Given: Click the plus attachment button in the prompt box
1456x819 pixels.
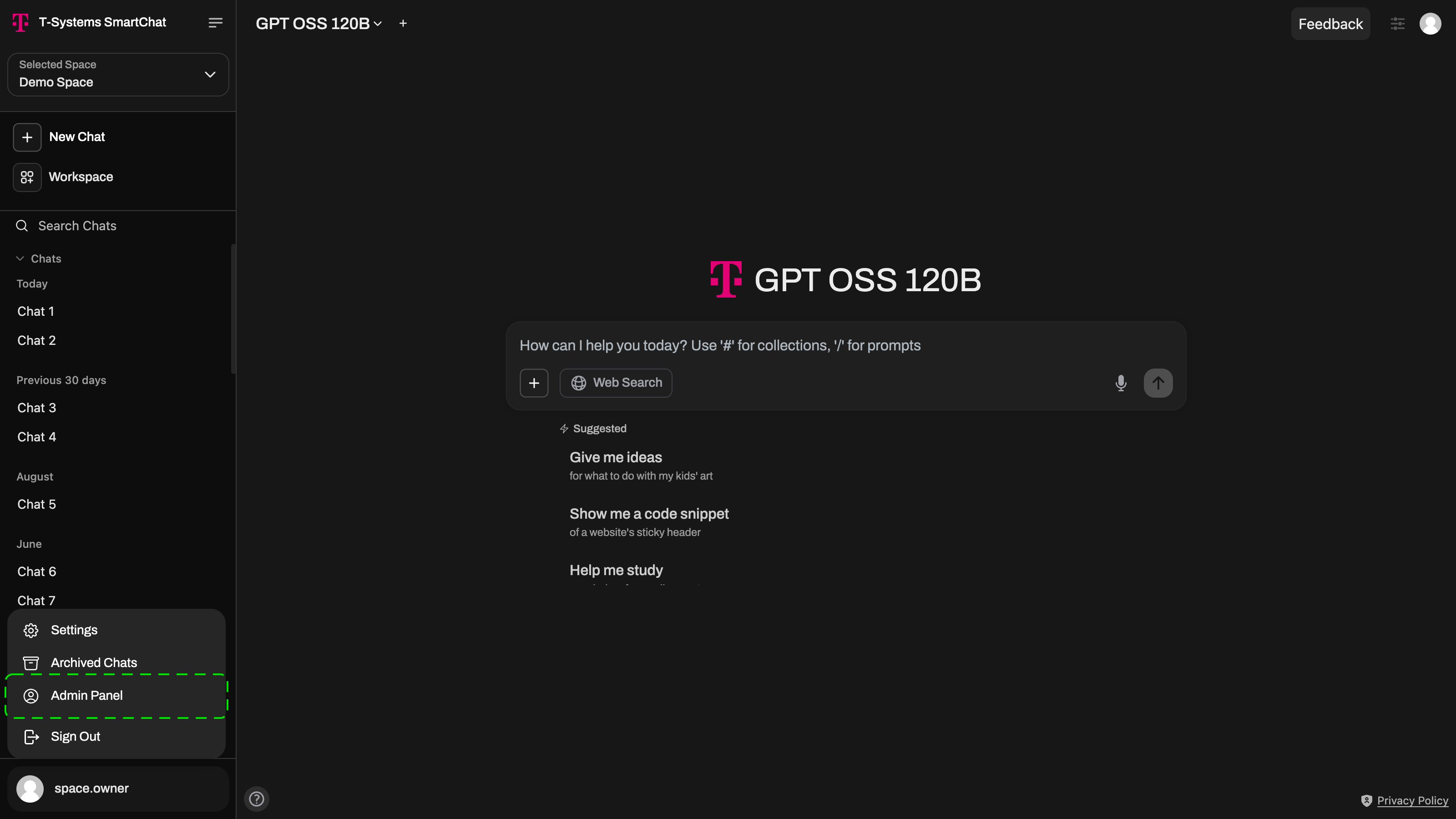Looking at the screenshot, I should 534,383.
